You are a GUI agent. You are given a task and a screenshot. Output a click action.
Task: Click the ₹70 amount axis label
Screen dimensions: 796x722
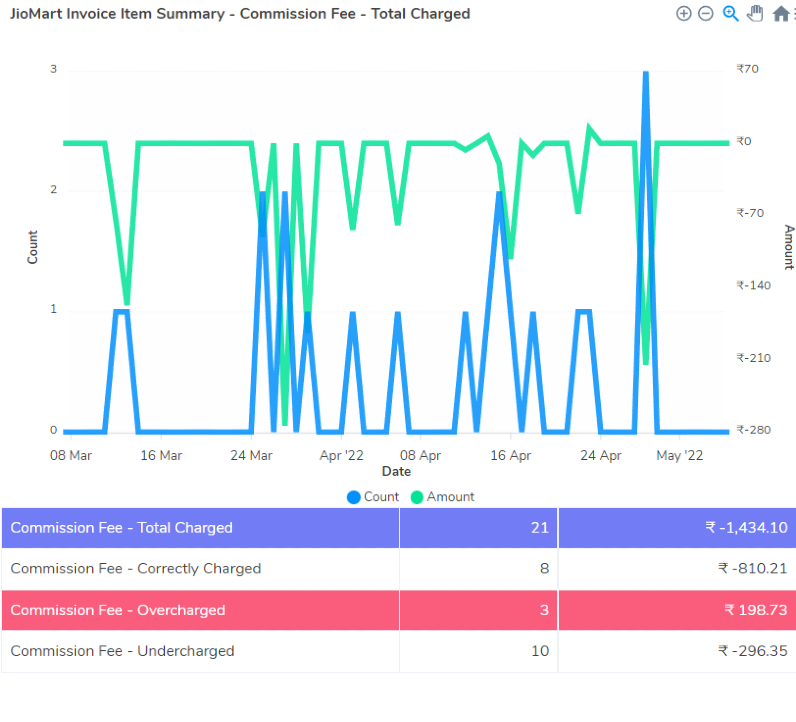(748, 69)
